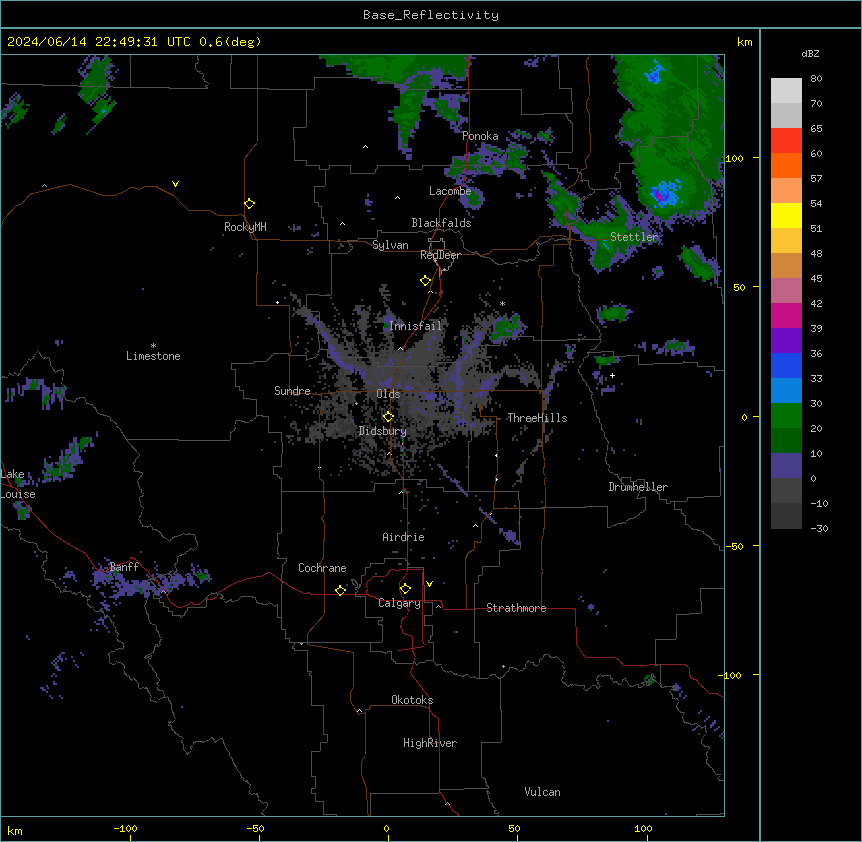Click the yellow diamond marker near Cochrane
This screenshot has height=842, width=862.
coord(340,590)
